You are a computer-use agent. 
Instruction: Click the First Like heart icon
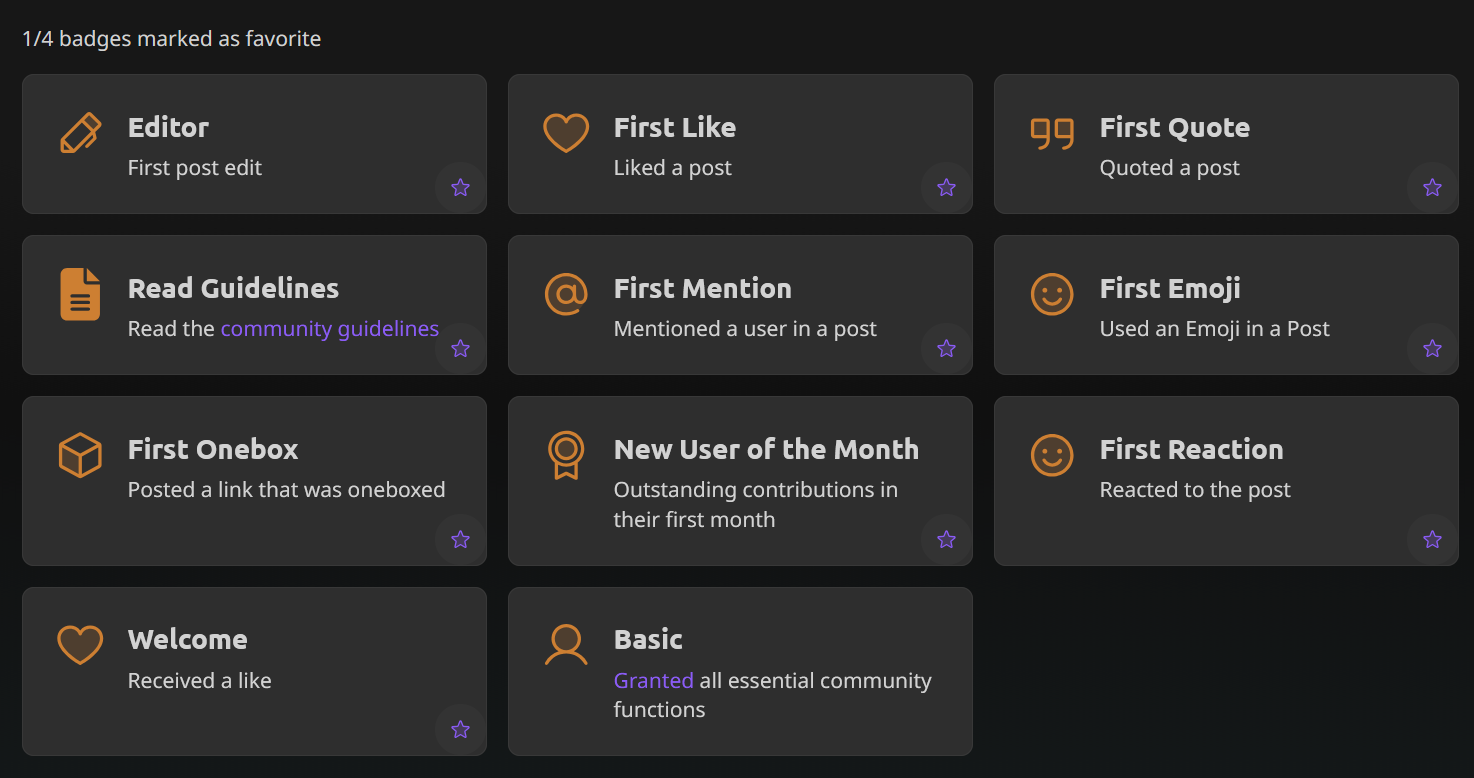tap(566, 133)
